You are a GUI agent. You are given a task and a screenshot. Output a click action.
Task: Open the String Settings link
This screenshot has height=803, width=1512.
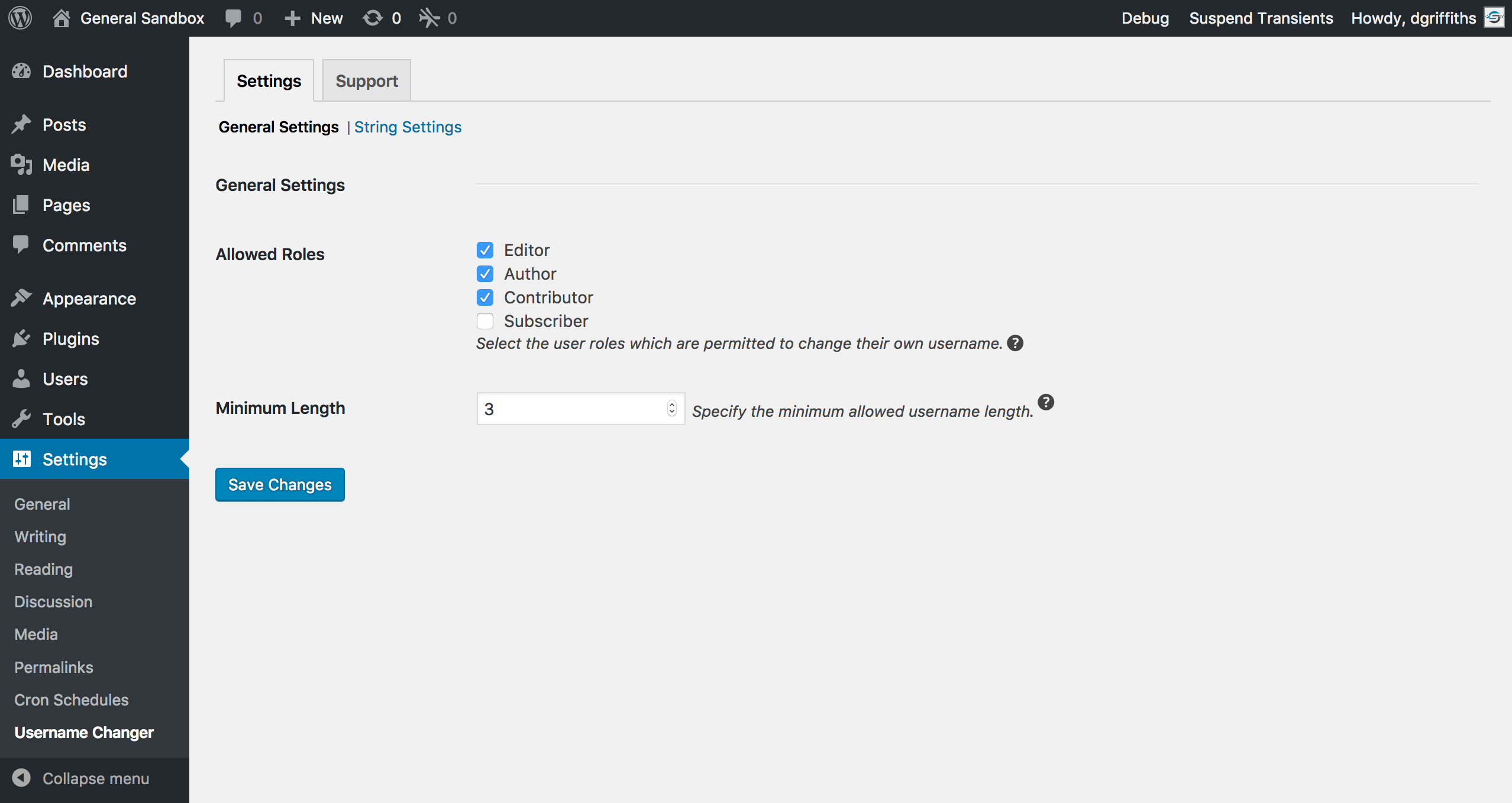(407, 127)
